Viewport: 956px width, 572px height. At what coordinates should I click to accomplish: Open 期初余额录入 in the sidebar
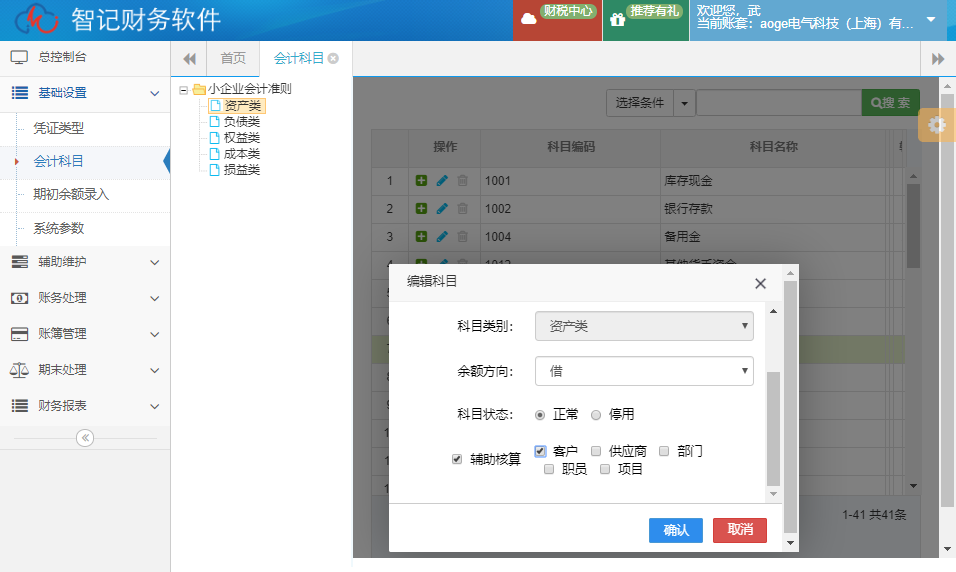[x=71, y=195]
